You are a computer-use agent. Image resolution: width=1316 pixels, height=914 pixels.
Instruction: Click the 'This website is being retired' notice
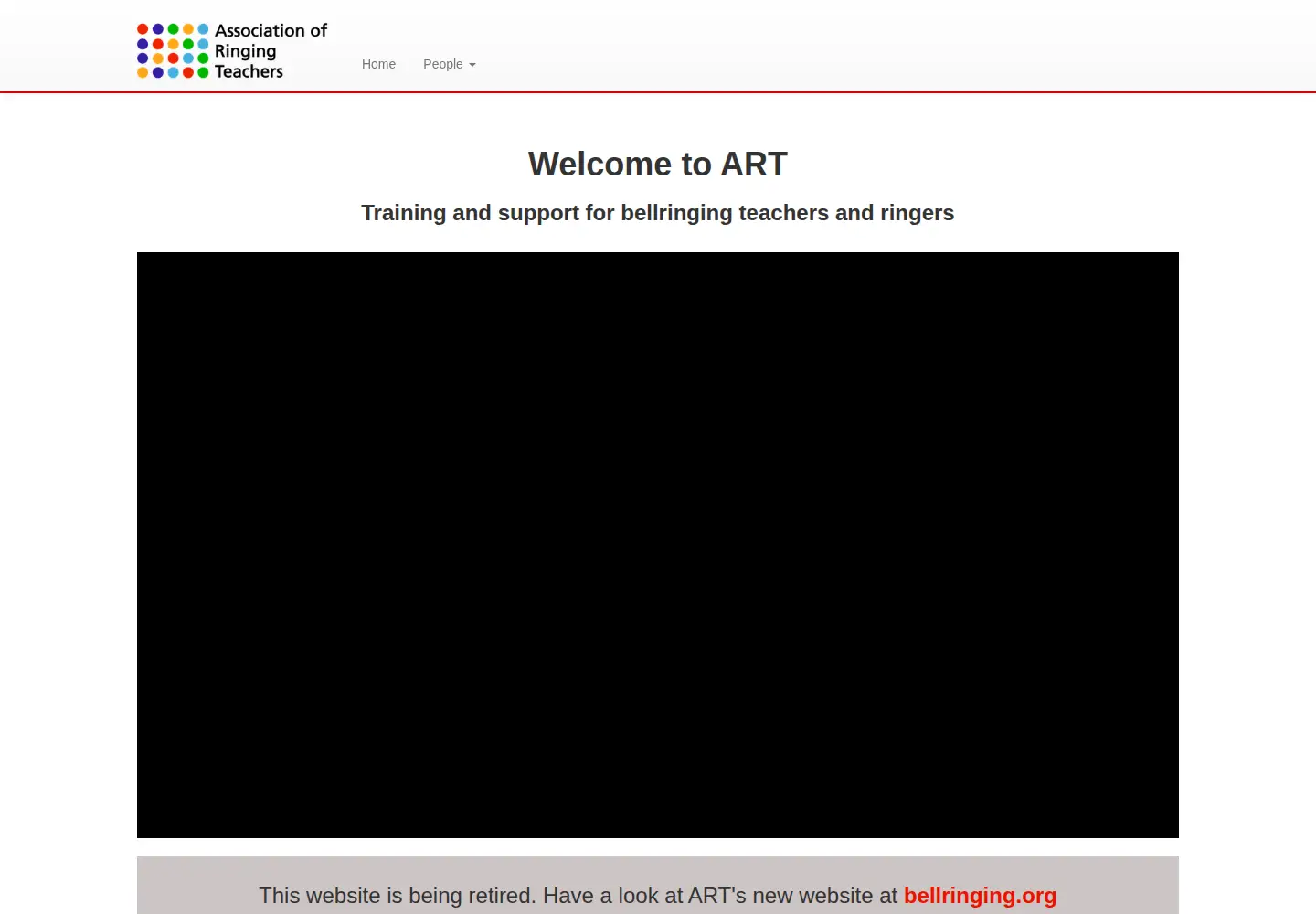[658, 896]
